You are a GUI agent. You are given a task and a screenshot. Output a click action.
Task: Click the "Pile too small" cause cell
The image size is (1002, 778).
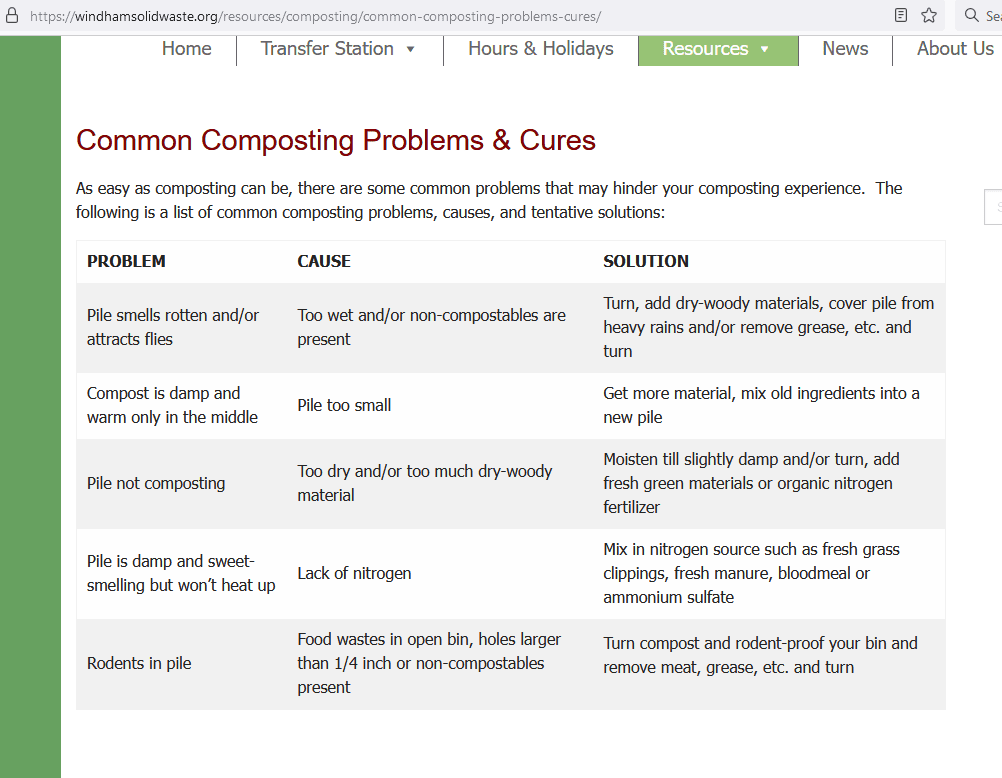pyautogui.click(x=344, y=405)
